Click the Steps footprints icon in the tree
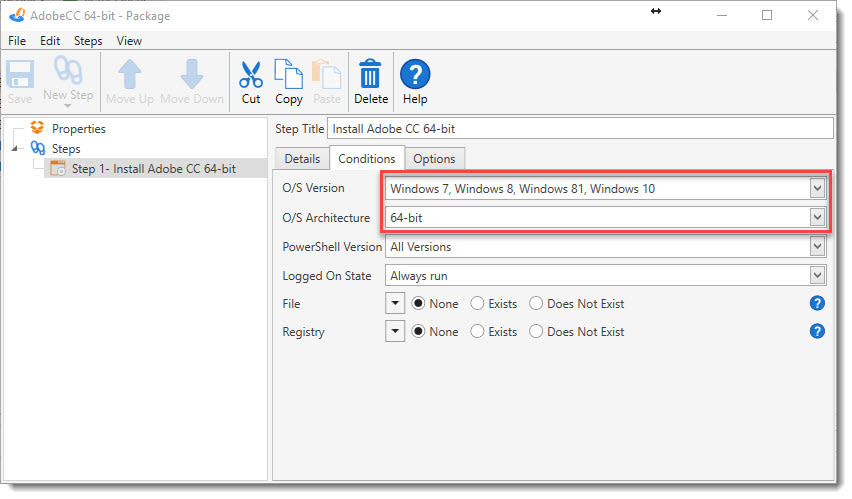852x499 pixels. (x=37, y=148)
